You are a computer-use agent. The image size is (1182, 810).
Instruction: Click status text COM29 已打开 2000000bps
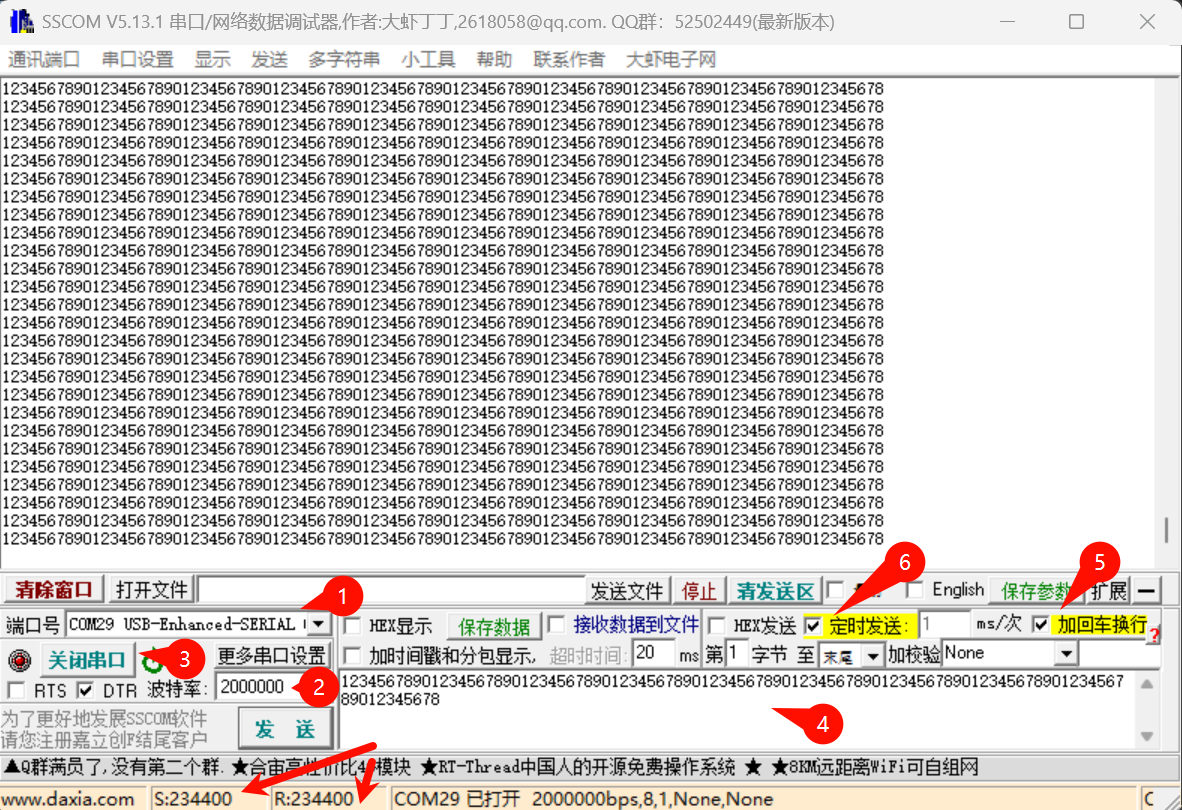point(583,799)
